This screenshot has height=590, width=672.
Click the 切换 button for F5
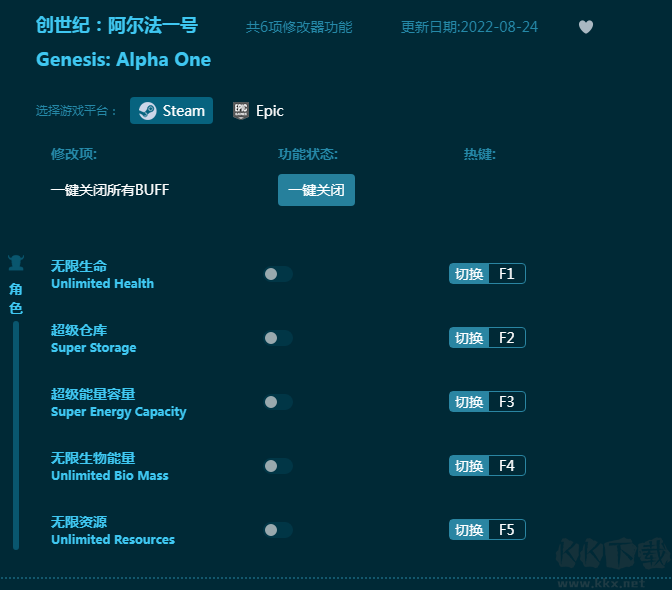pos(469,530)
